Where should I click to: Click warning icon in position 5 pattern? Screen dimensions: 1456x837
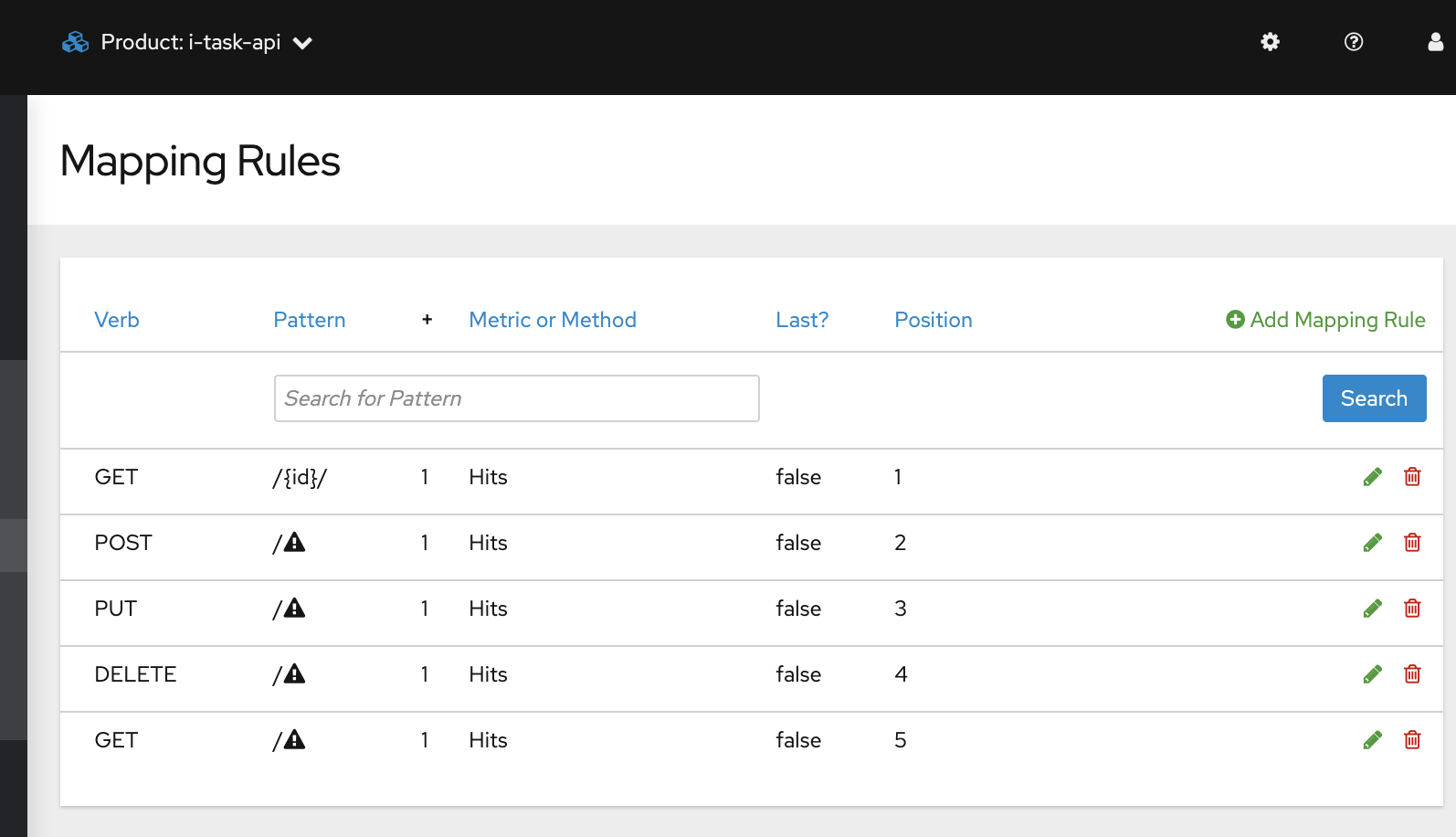[294, 740]
